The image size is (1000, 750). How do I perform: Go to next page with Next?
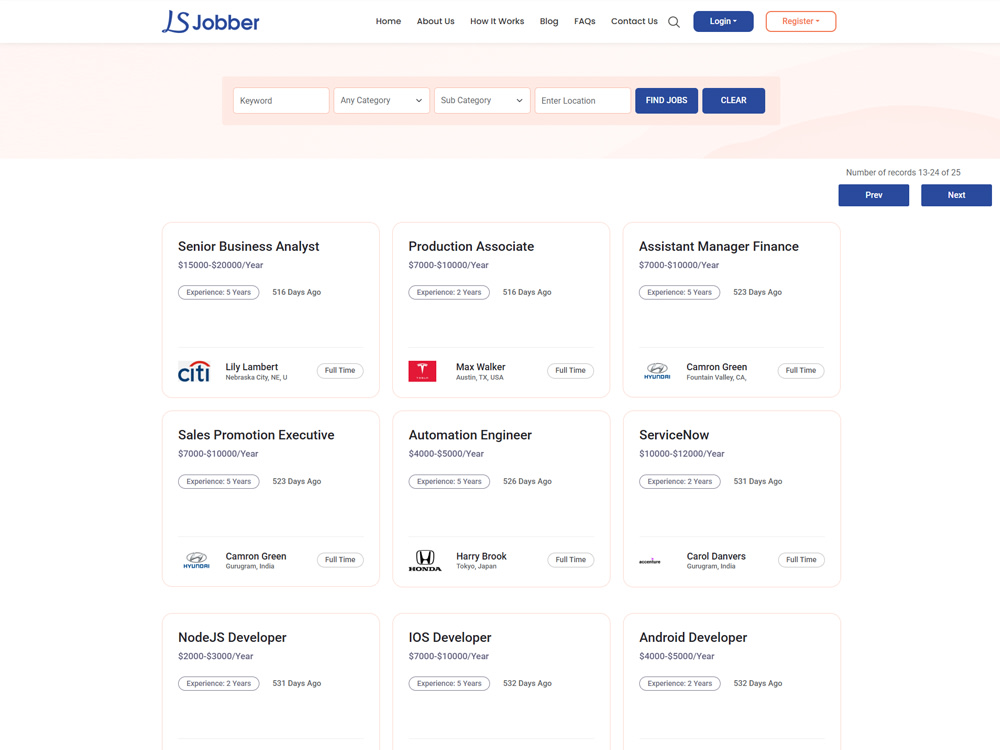coord(956,195)
